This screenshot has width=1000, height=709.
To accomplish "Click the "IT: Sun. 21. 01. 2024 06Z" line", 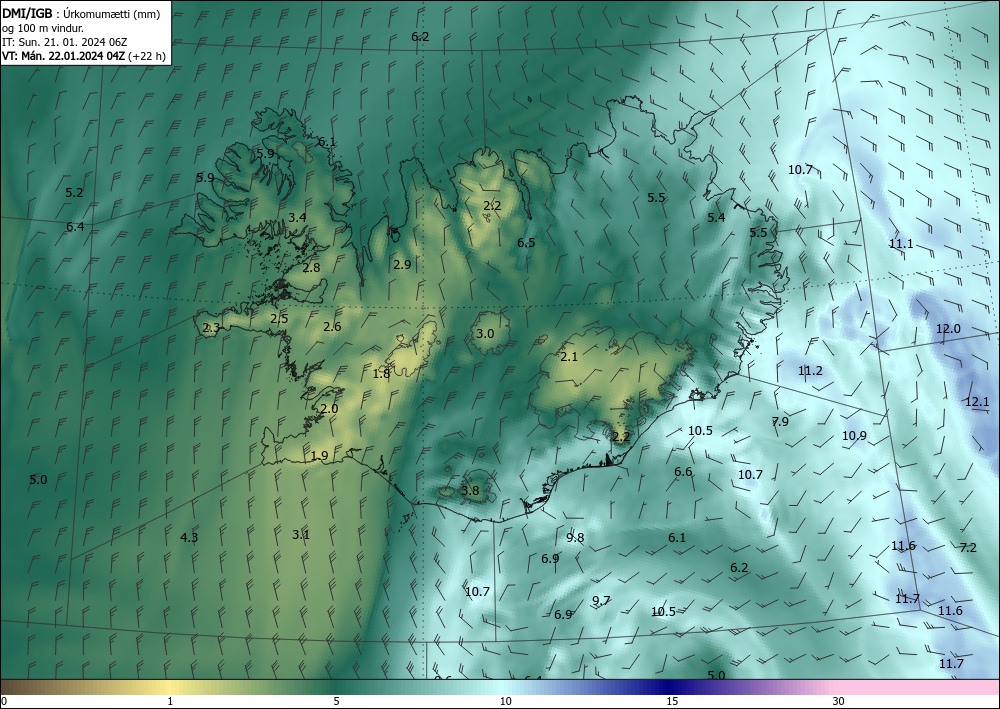I will pos(64,42).
